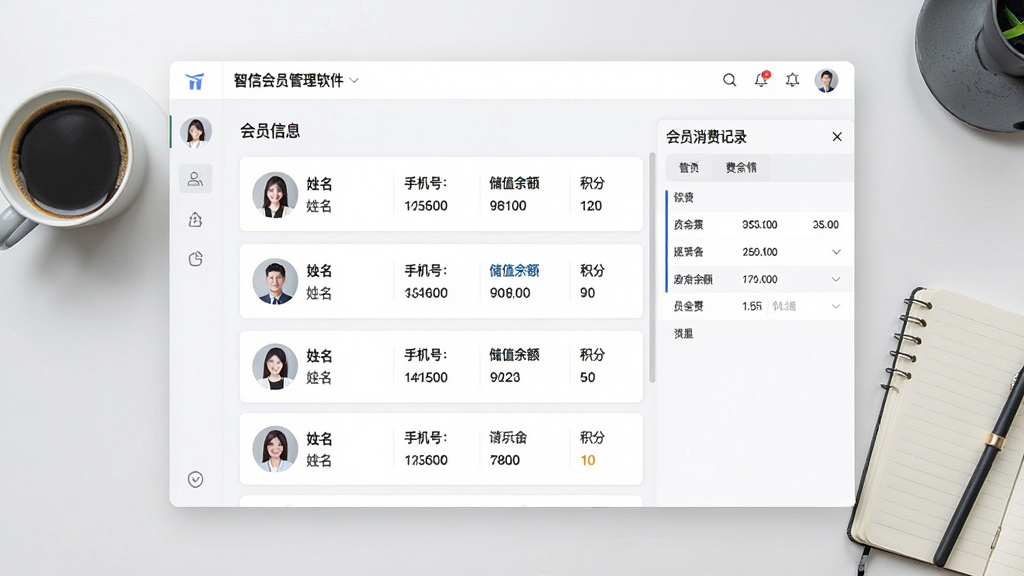
Task: Open the pie chart sidebar icon
Action: 195,259
